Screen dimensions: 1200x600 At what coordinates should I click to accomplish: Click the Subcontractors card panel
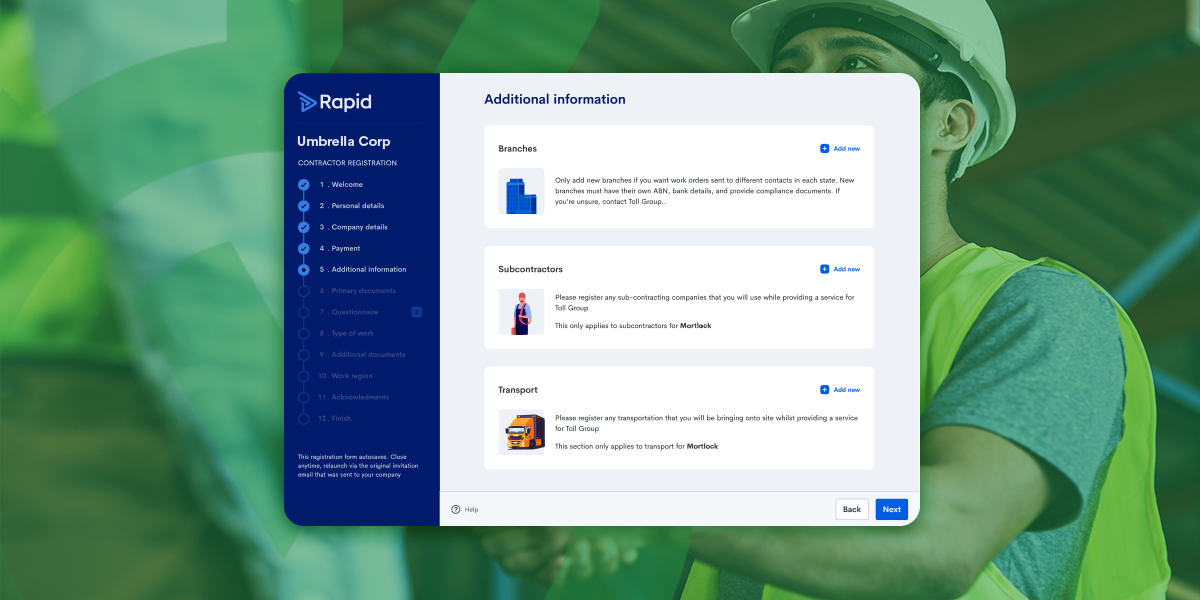tap(679, 297)
